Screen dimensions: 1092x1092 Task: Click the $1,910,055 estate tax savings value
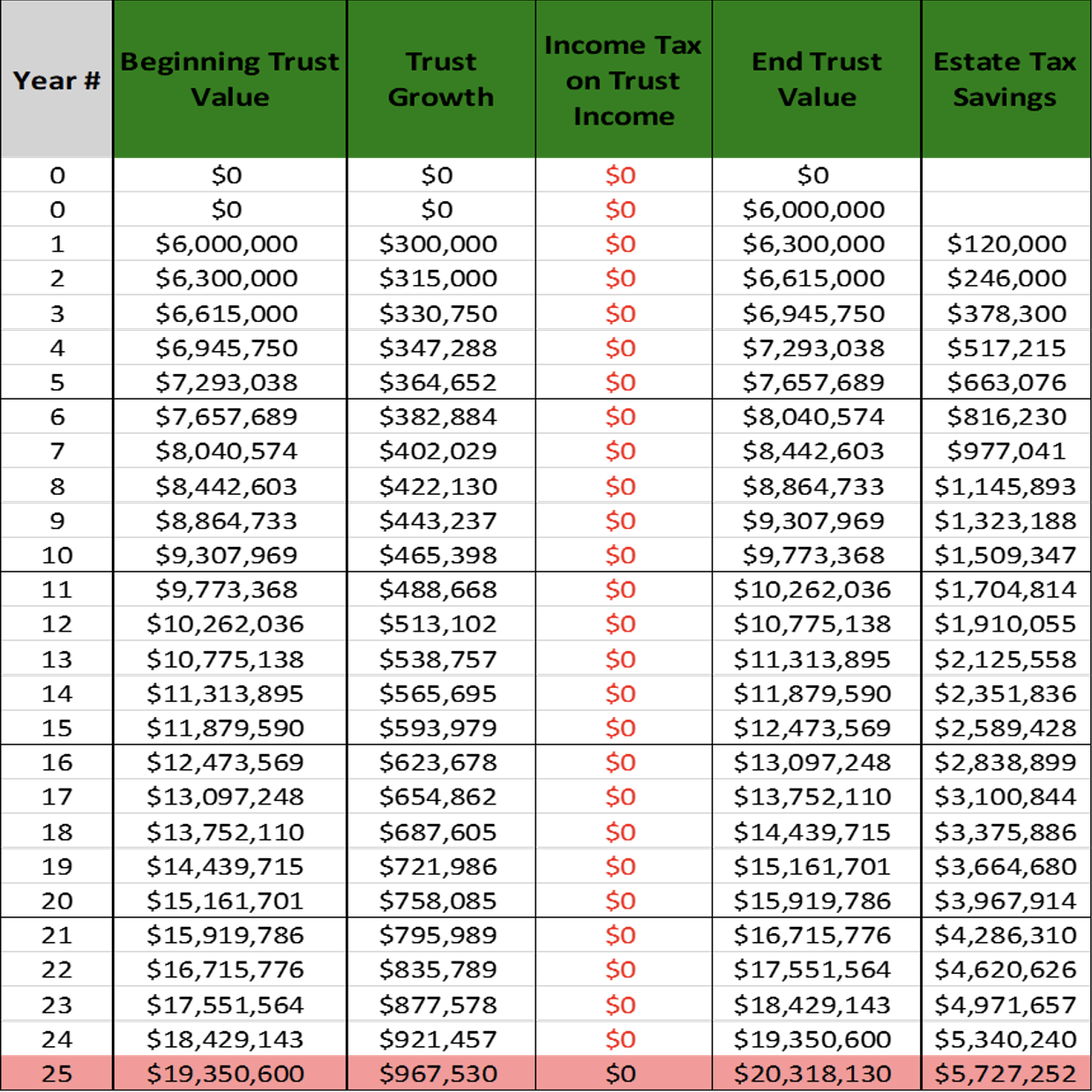coord(1006,625)
